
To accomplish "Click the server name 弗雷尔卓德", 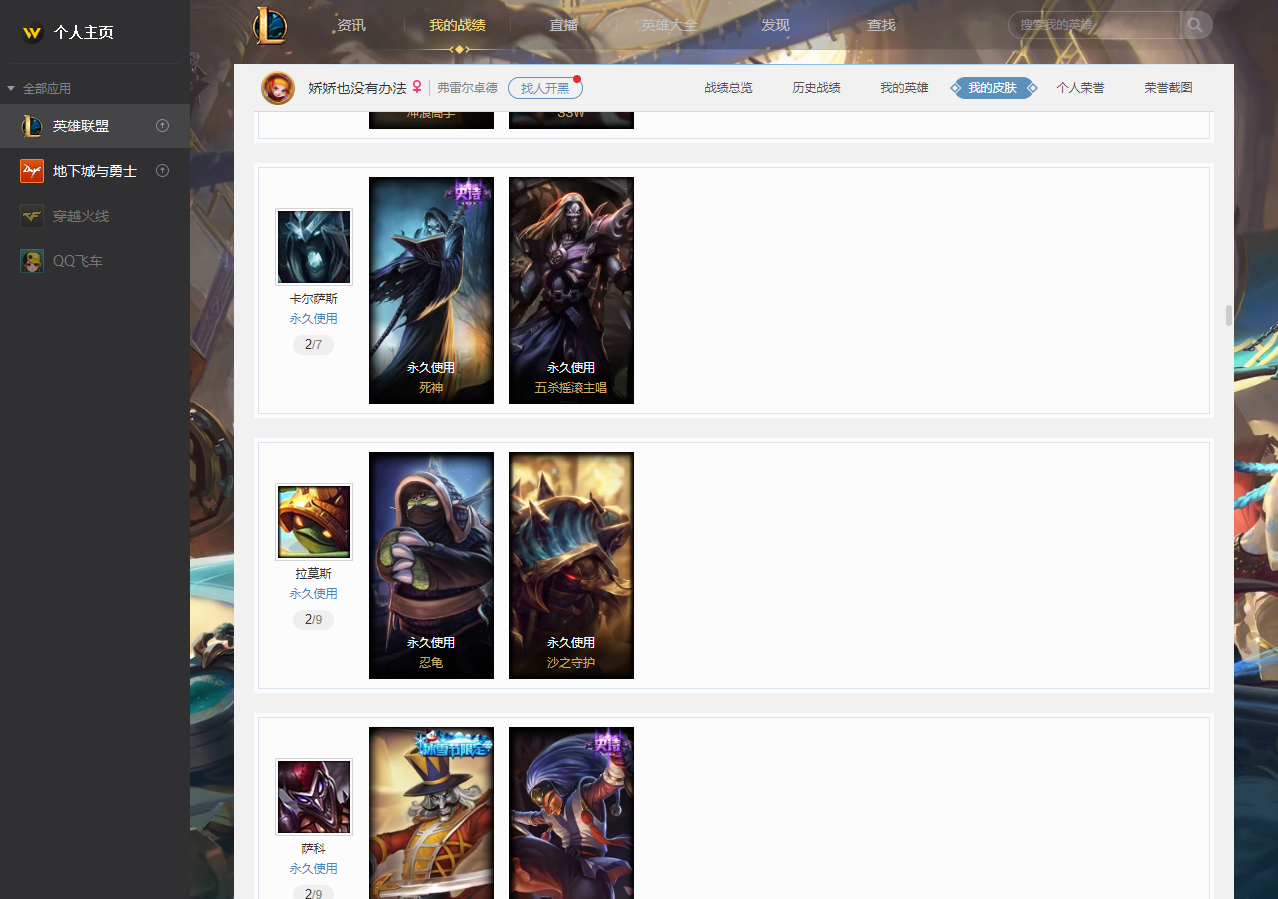I will (x=467, y=88).
